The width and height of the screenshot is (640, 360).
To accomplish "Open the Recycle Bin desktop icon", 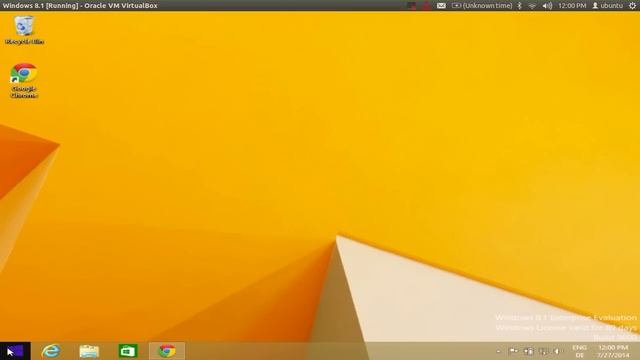I will [24, 29].
